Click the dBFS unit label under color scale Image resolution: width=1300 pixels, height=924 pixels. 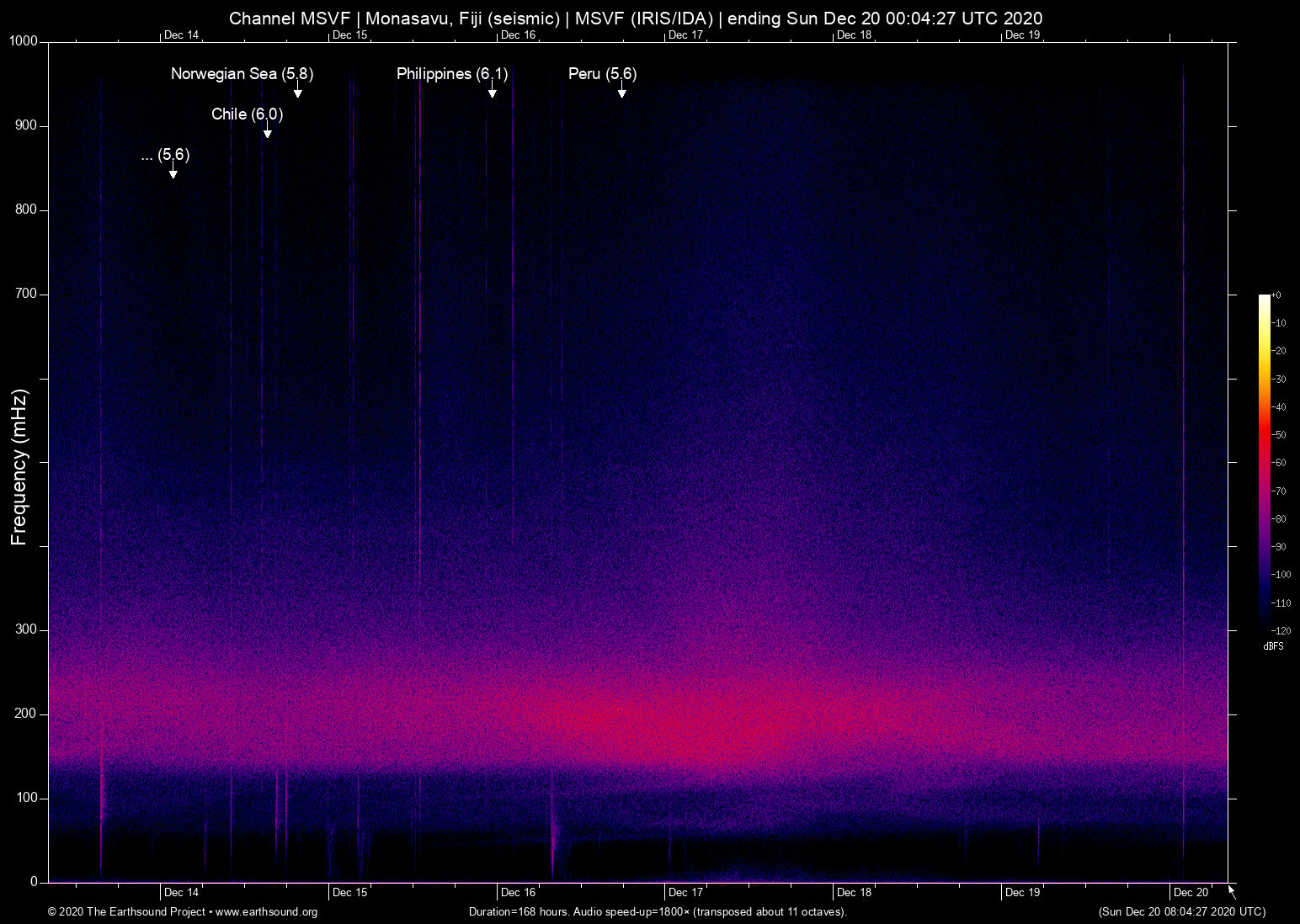click(x=1273, y=646)
